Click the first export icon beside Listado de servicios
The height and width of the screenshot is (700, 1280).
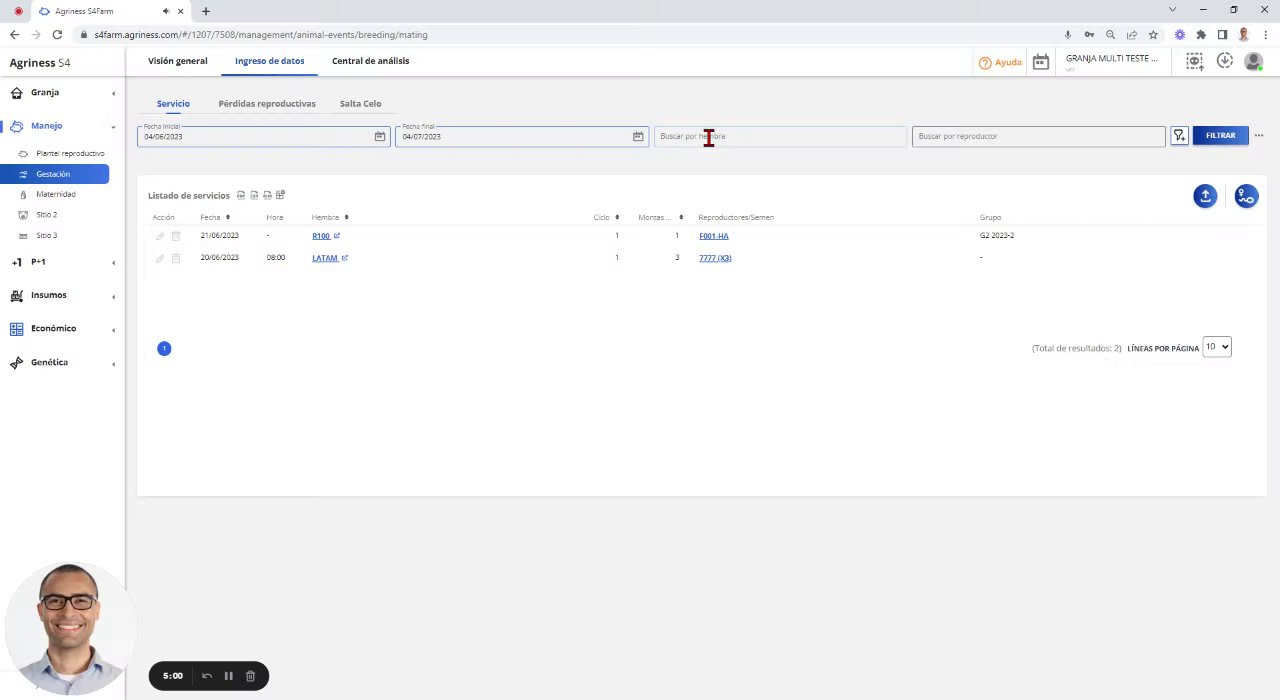241,195
